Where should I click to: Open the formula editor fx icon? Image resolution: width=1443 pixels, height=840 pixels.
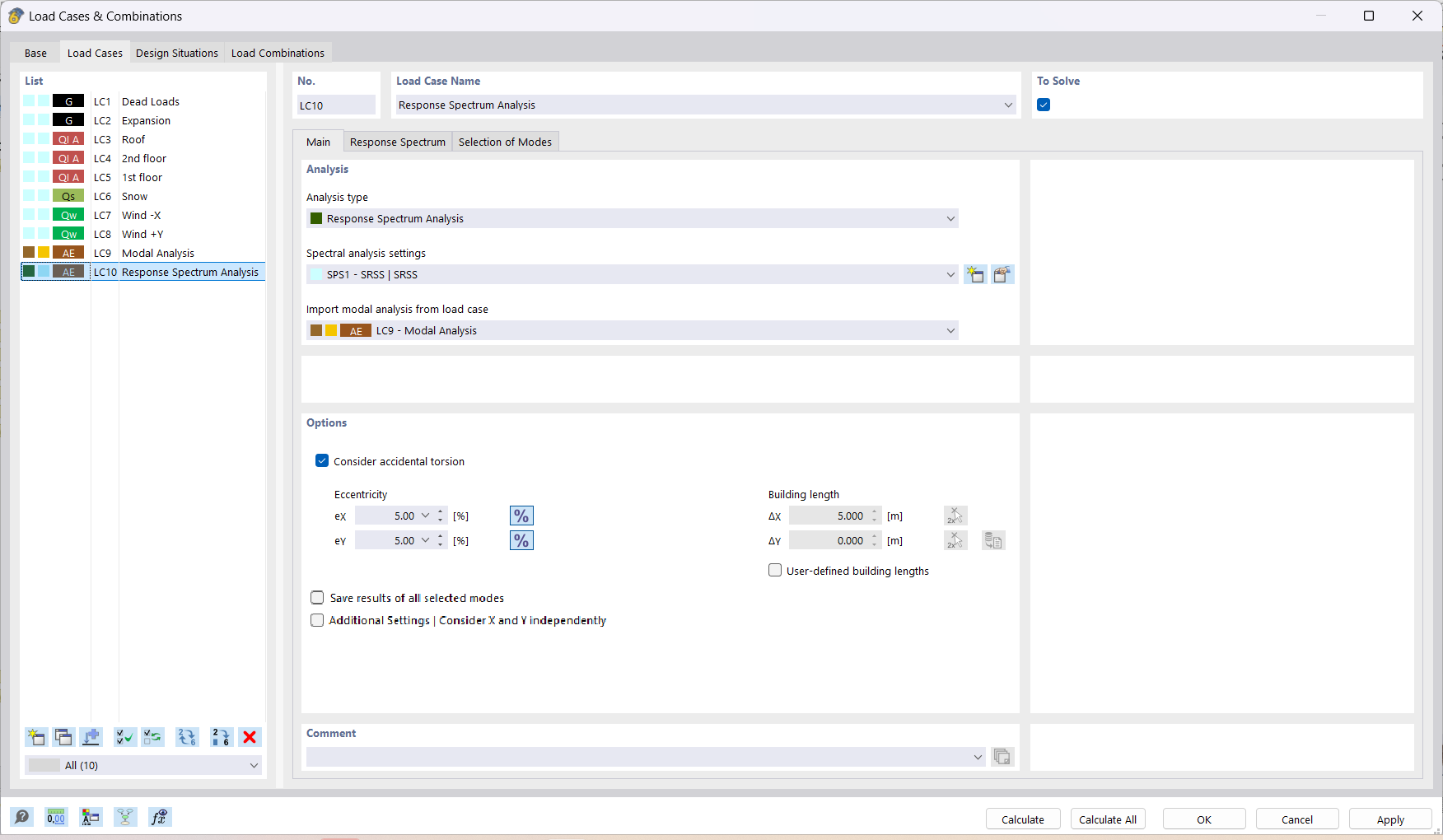tap(160, 817)
